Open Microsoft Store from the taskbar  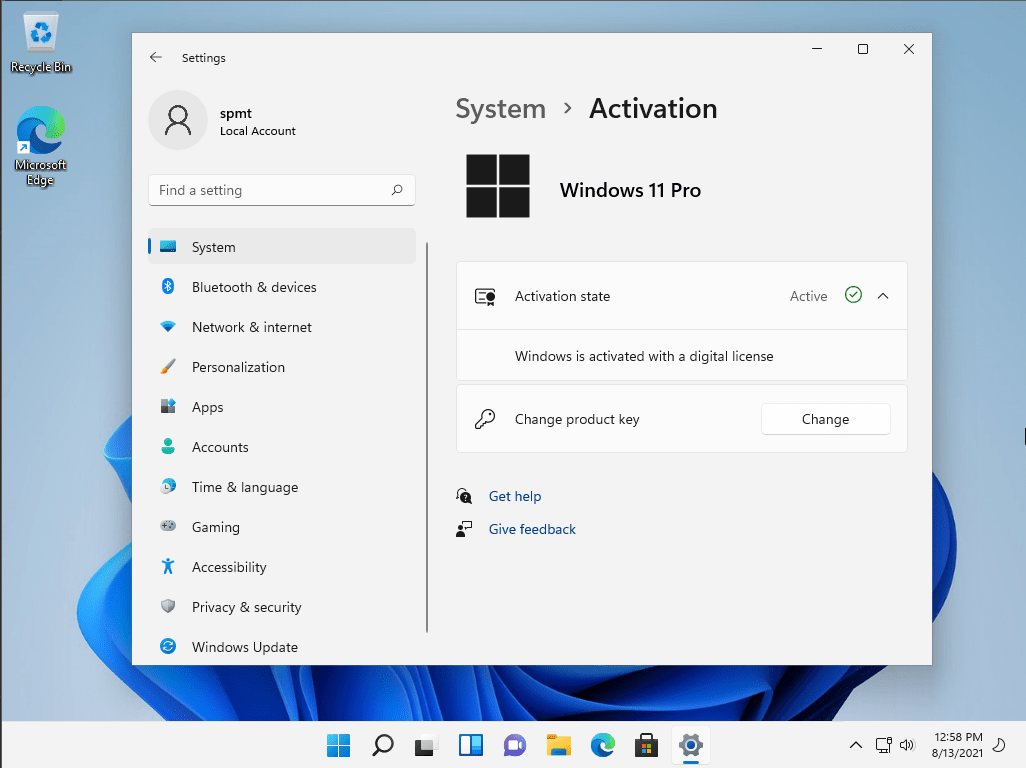[x=646, y=745]
